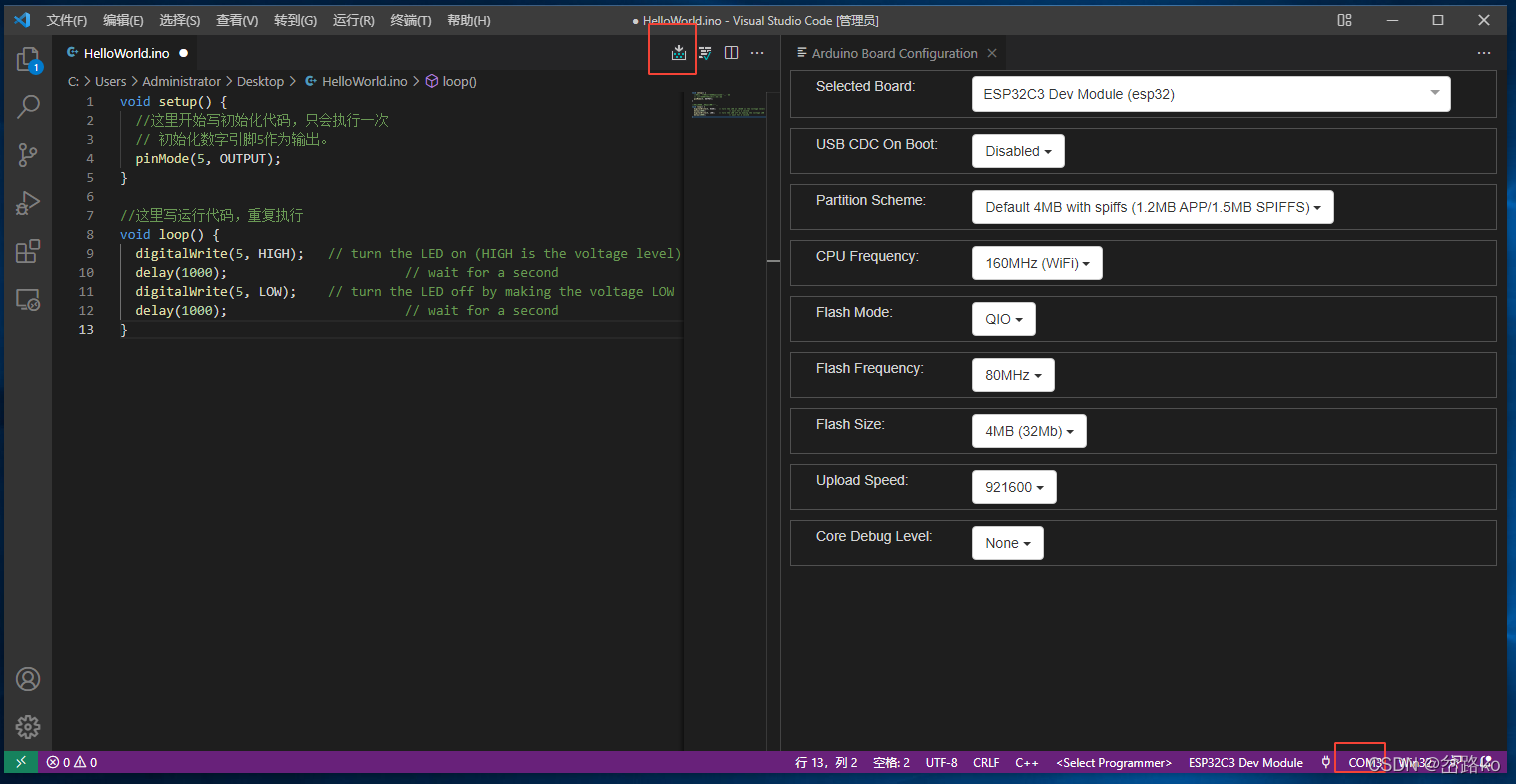Image resolution: width=1516 pixels, height=784 pixels.
Task: Click CRLF end of line selector
Action: point(986,762)
